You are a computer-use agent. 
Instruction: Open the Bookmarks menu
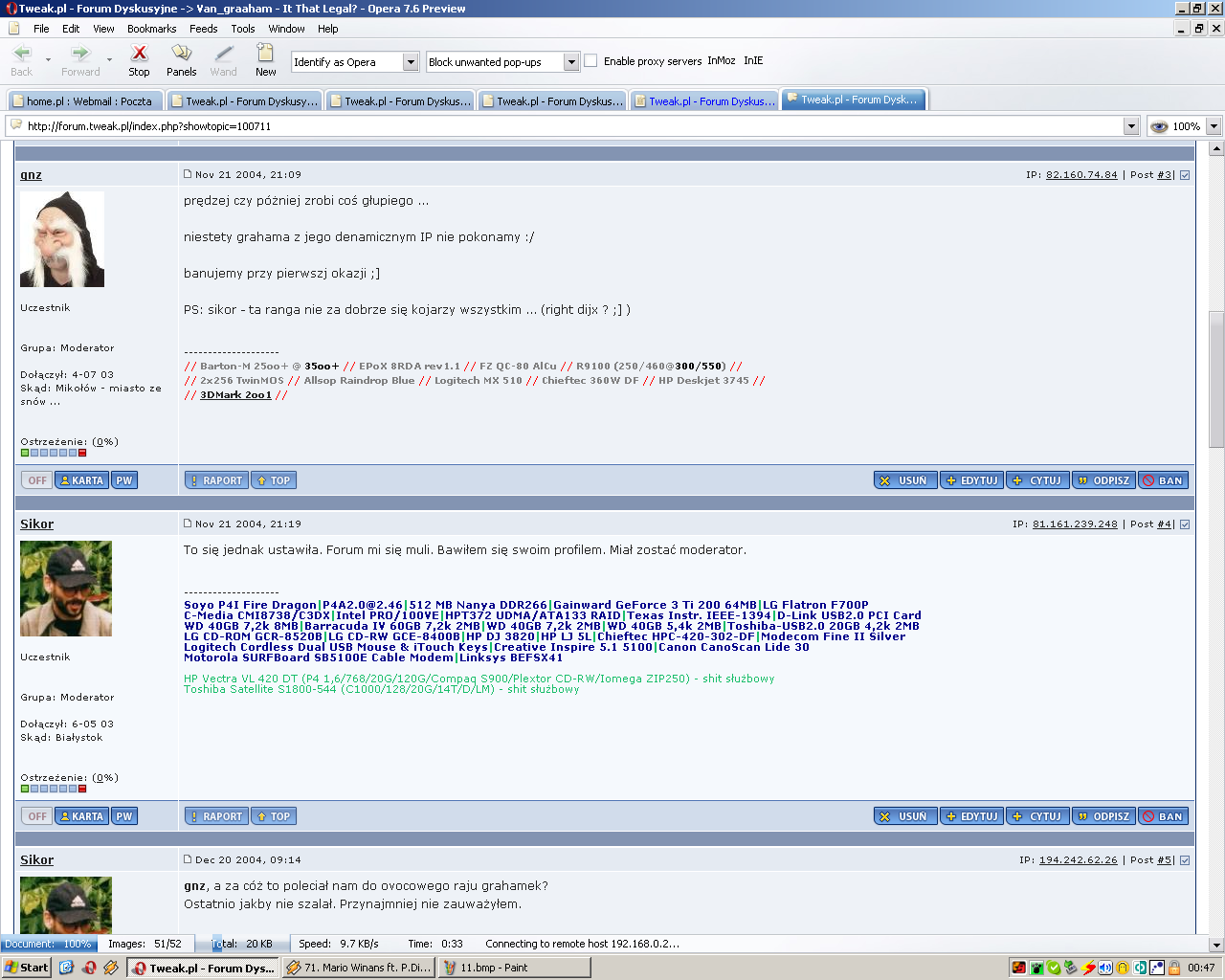151,29
